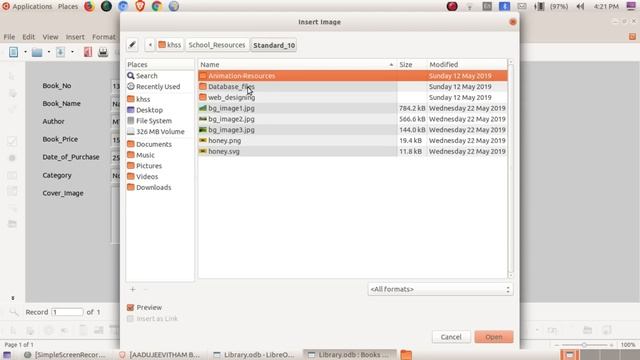The image size is (640, 360).
Task: Click the Export as PDF toolbar icon
Action: click(x=88, y=52)
